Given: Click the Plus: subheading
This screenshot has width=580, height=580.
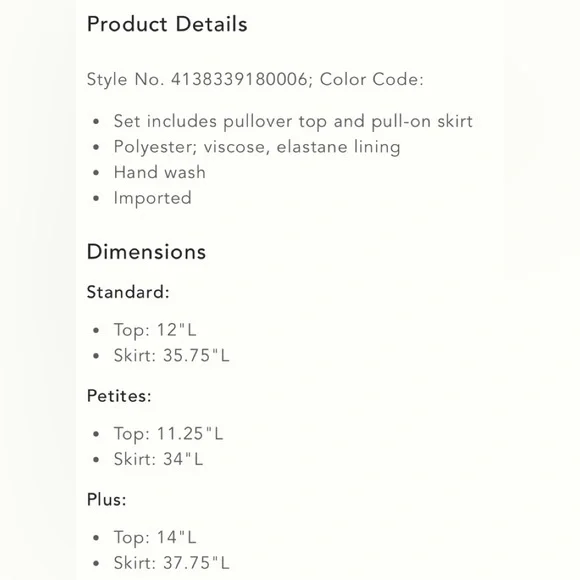Looking at the screenshot, I should (107, 500).
